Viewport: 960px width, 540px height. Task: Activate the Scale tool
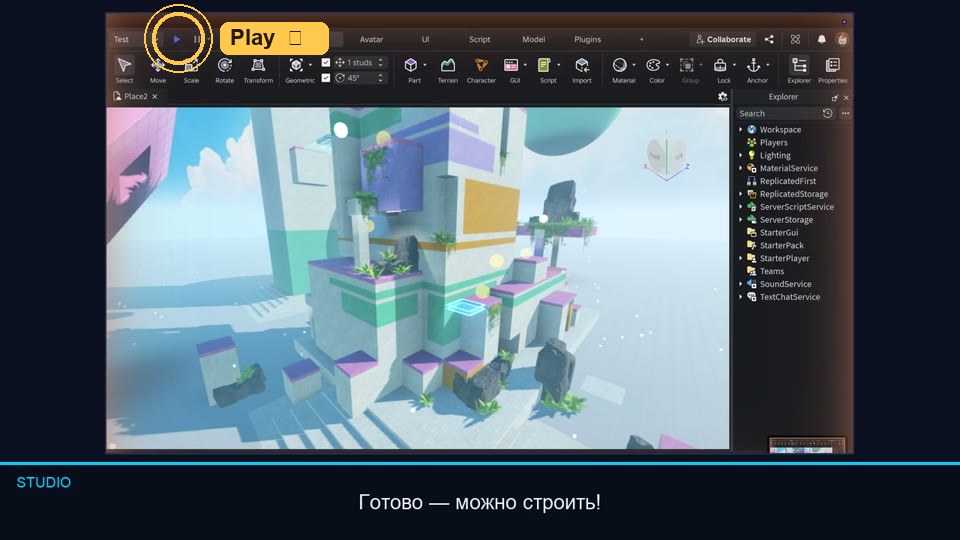pyautogui.click(x=191, y=70)
